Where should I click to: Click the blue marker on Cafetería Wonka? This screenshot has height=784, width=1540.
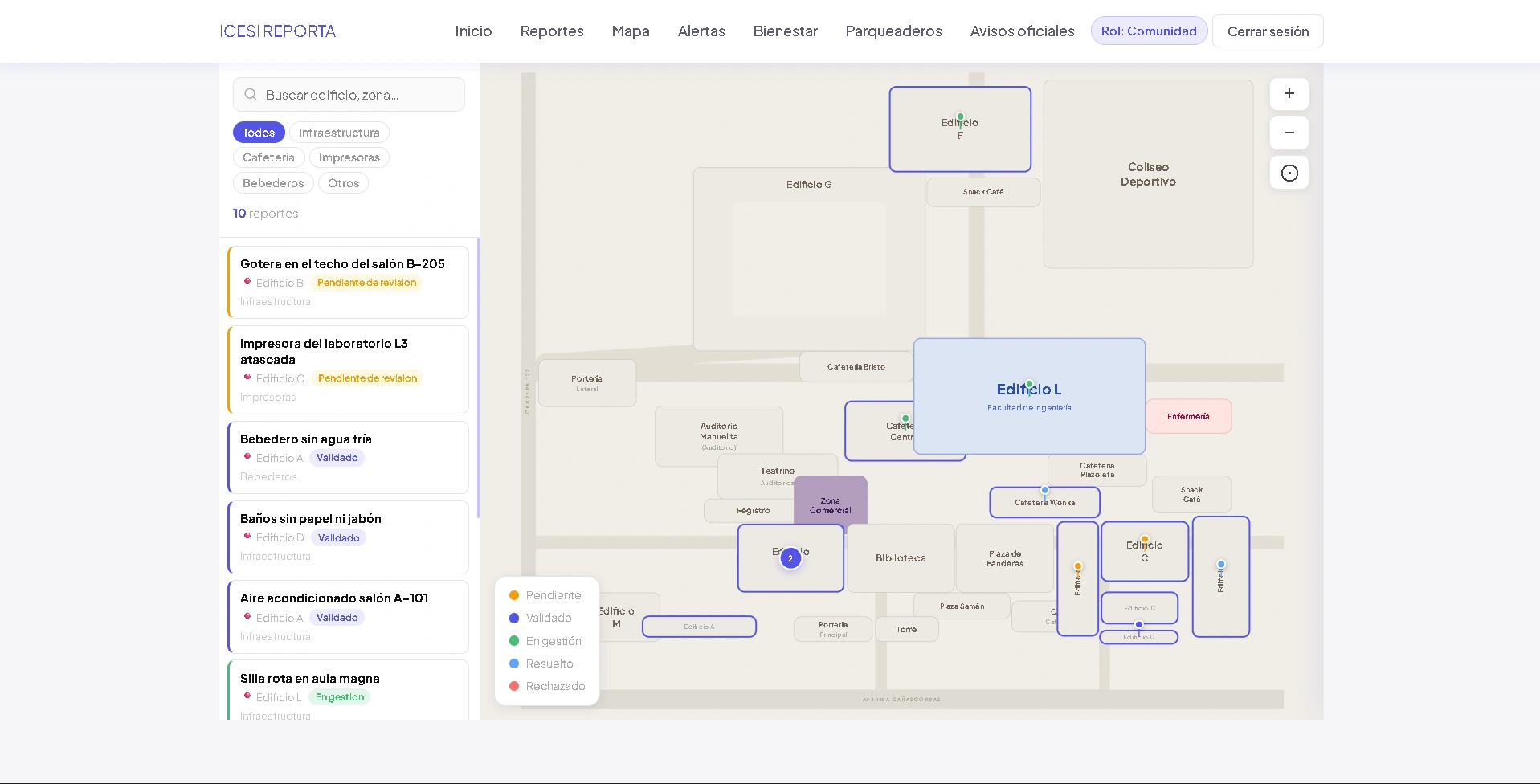tap(1044, 490)
